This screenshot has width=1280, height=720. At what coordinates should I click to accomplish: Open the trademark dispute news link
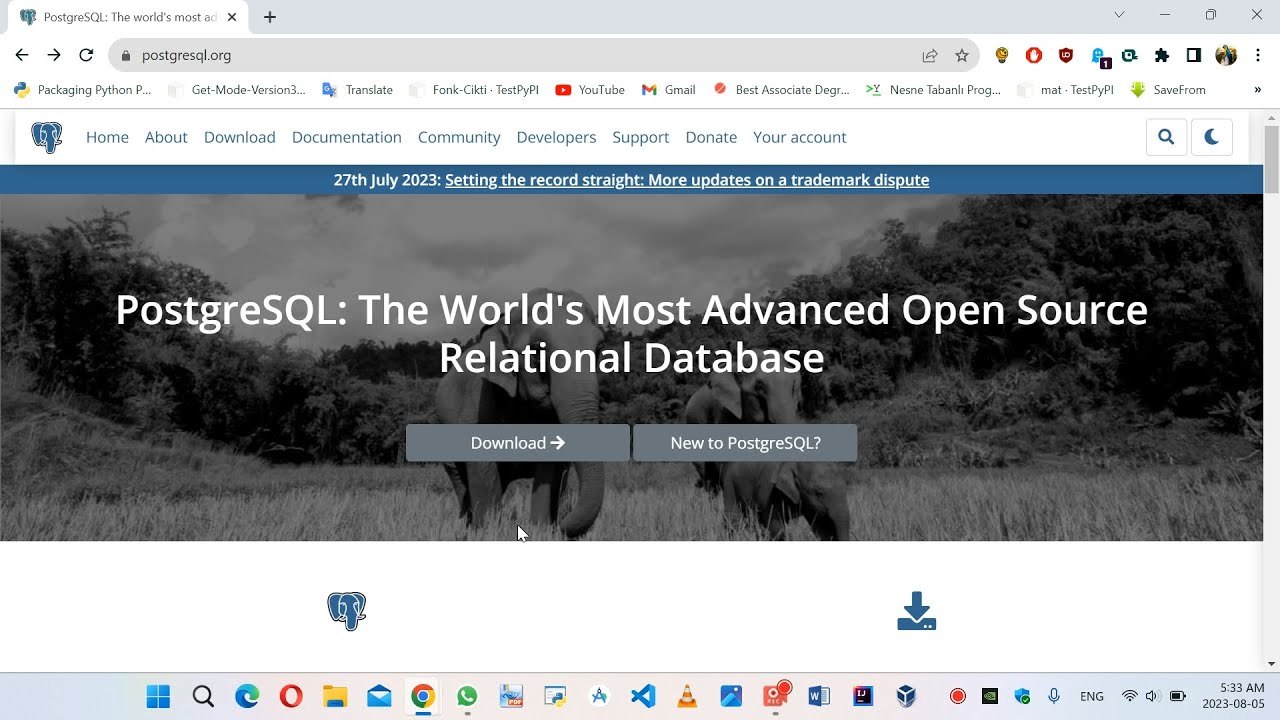(687, 180)
